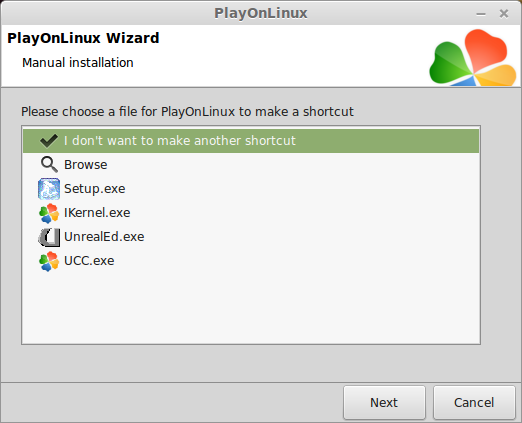This screenshot has width=522, height=423.
Task: Click empty area of the file list
Action: [251, 308]
